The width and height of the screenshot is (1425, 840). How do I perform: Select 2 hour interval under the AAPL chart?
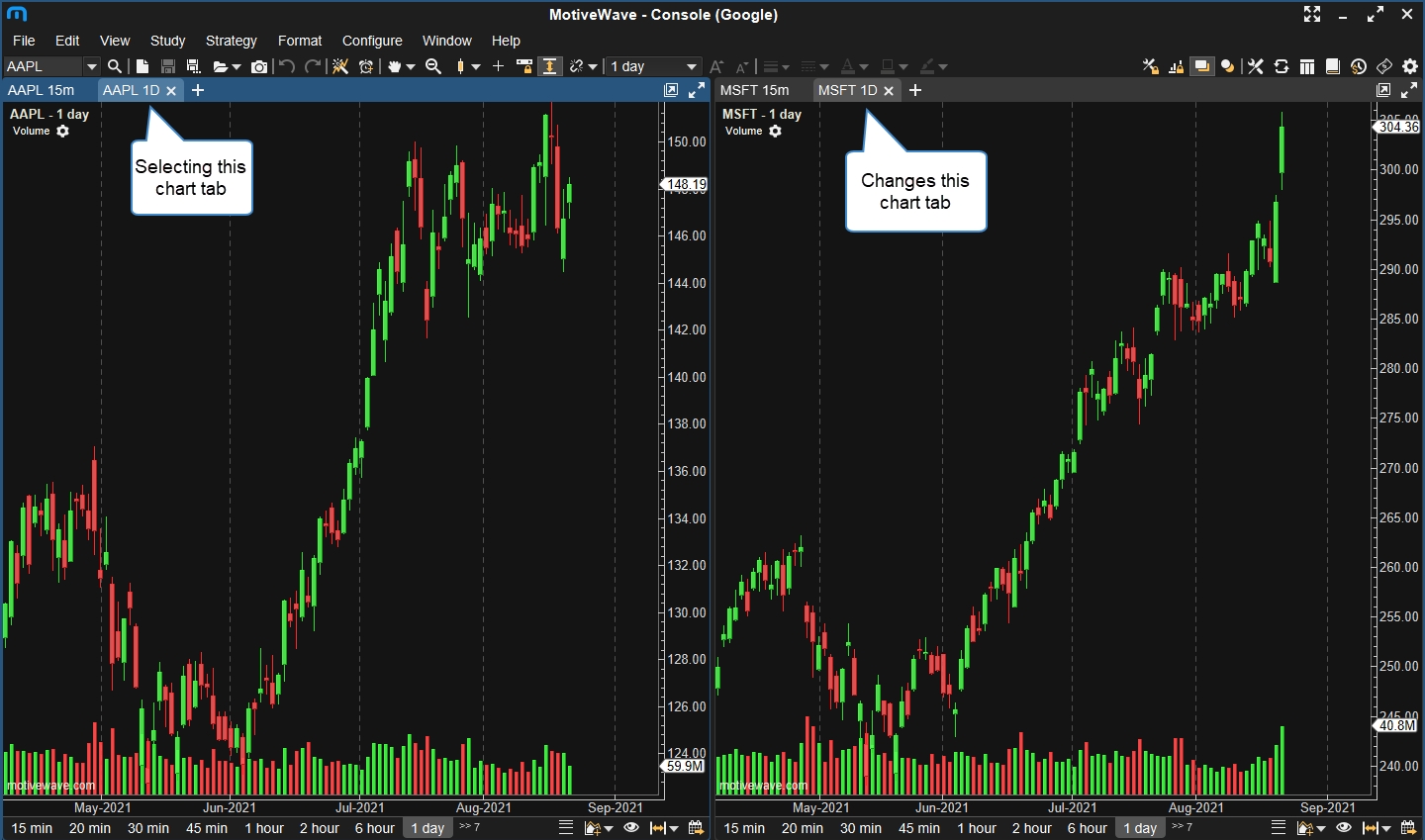pos(319,828)
